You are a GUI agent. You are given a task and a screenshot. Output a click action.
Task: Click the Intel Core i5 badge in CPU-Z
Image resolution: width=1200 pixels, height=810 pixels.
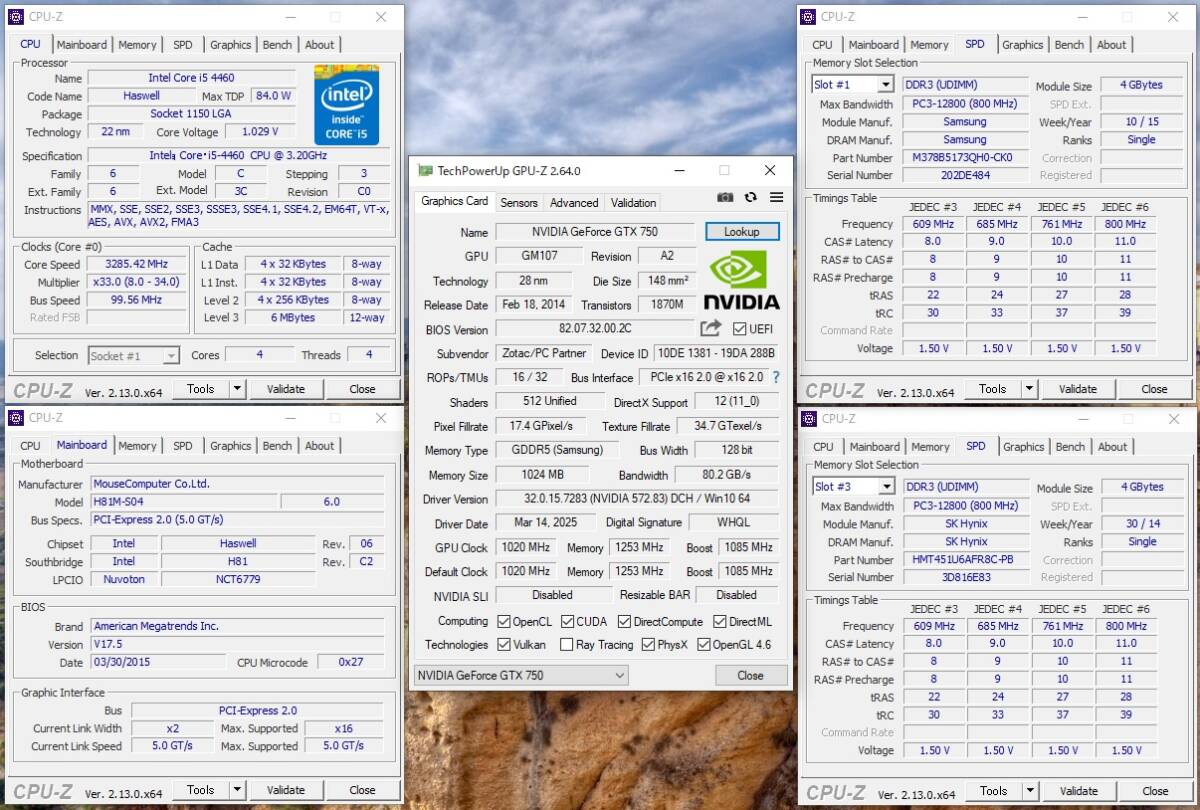(347, 104)
